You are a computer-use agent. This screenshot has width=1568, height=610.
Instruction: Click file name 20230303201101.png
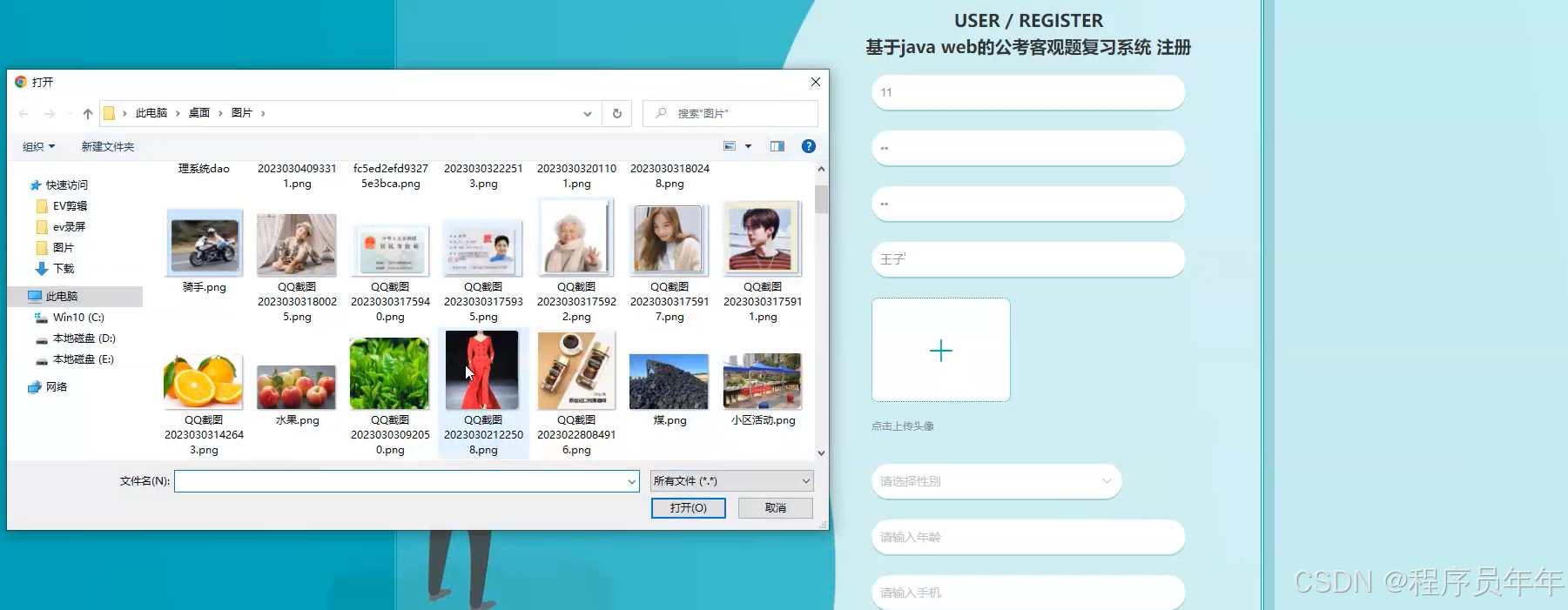coord(576,176)
